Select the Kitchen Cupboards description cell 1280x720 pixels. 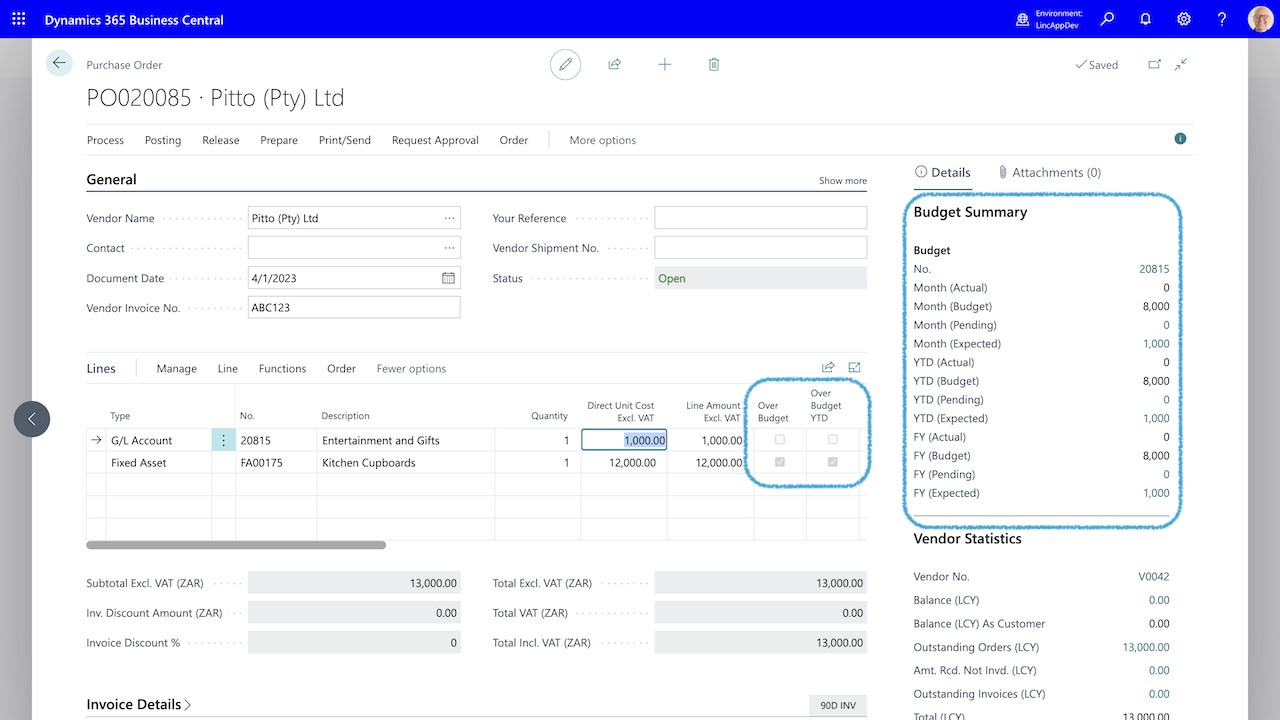[x=405, y=463]
